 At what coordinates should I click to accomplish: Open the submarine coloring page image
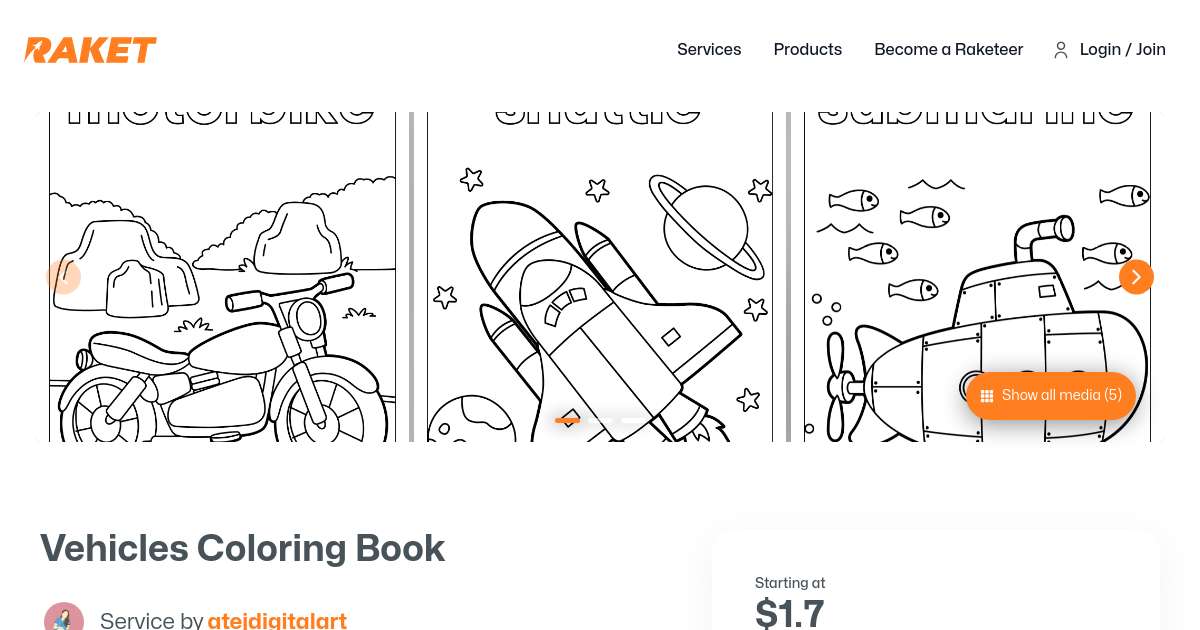(977, 270)
